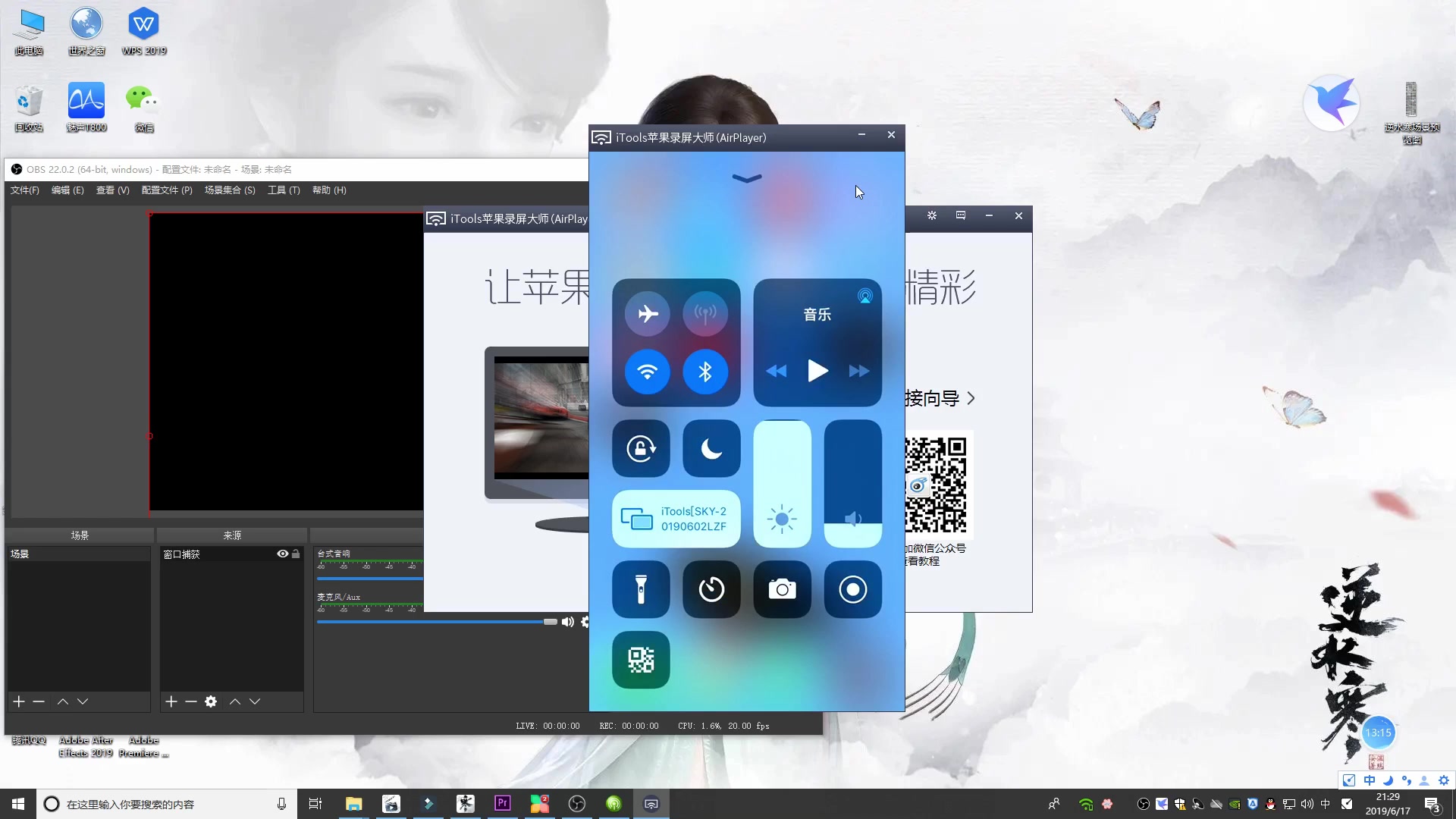The image size is (1456, 819).
Task: Toggle Do Not Disturb moon button
Action: click(711, 448)
